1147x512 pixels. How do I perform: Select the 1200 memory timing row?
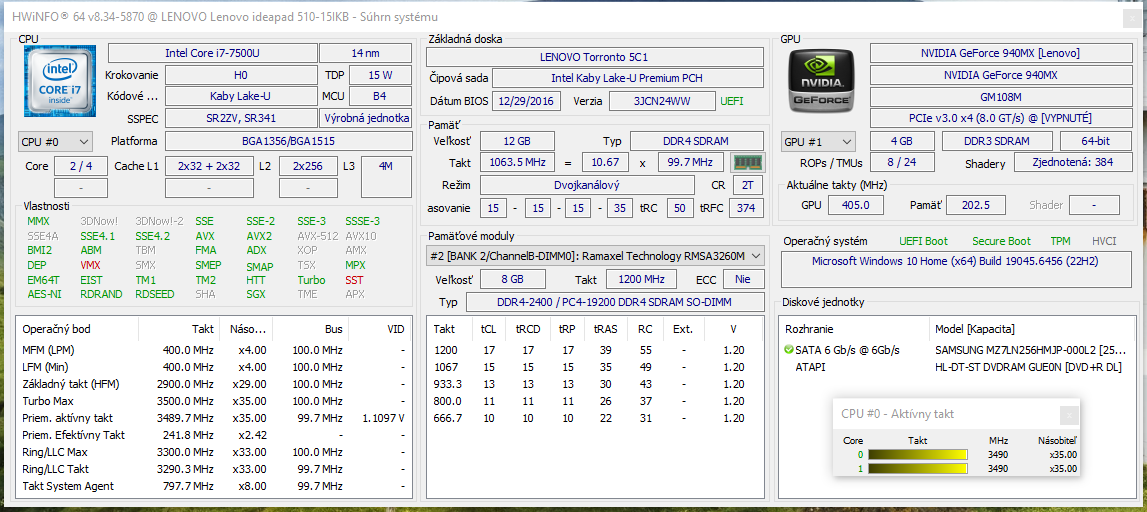point(595,350)
